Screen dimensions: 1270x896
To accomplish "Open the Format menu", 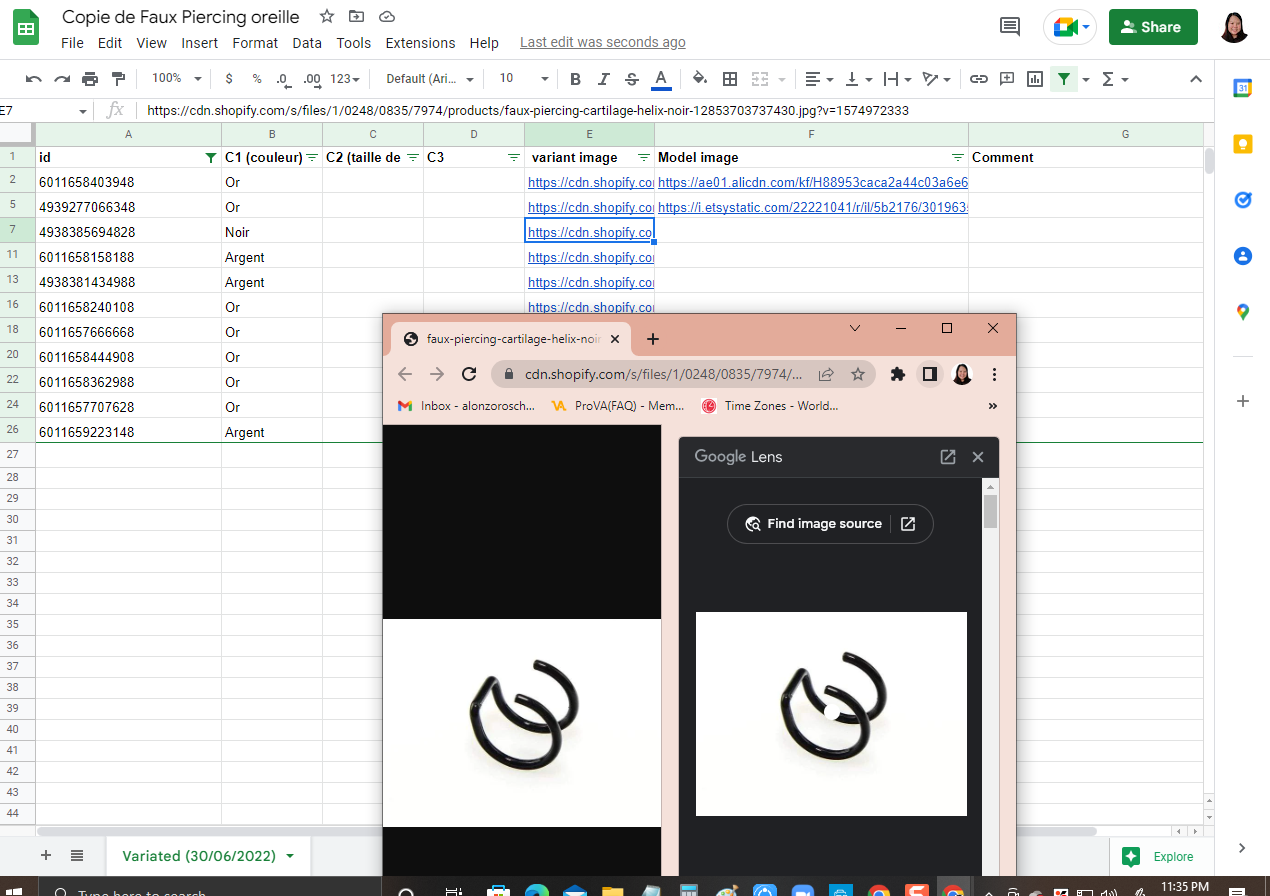I will (255, 43).
